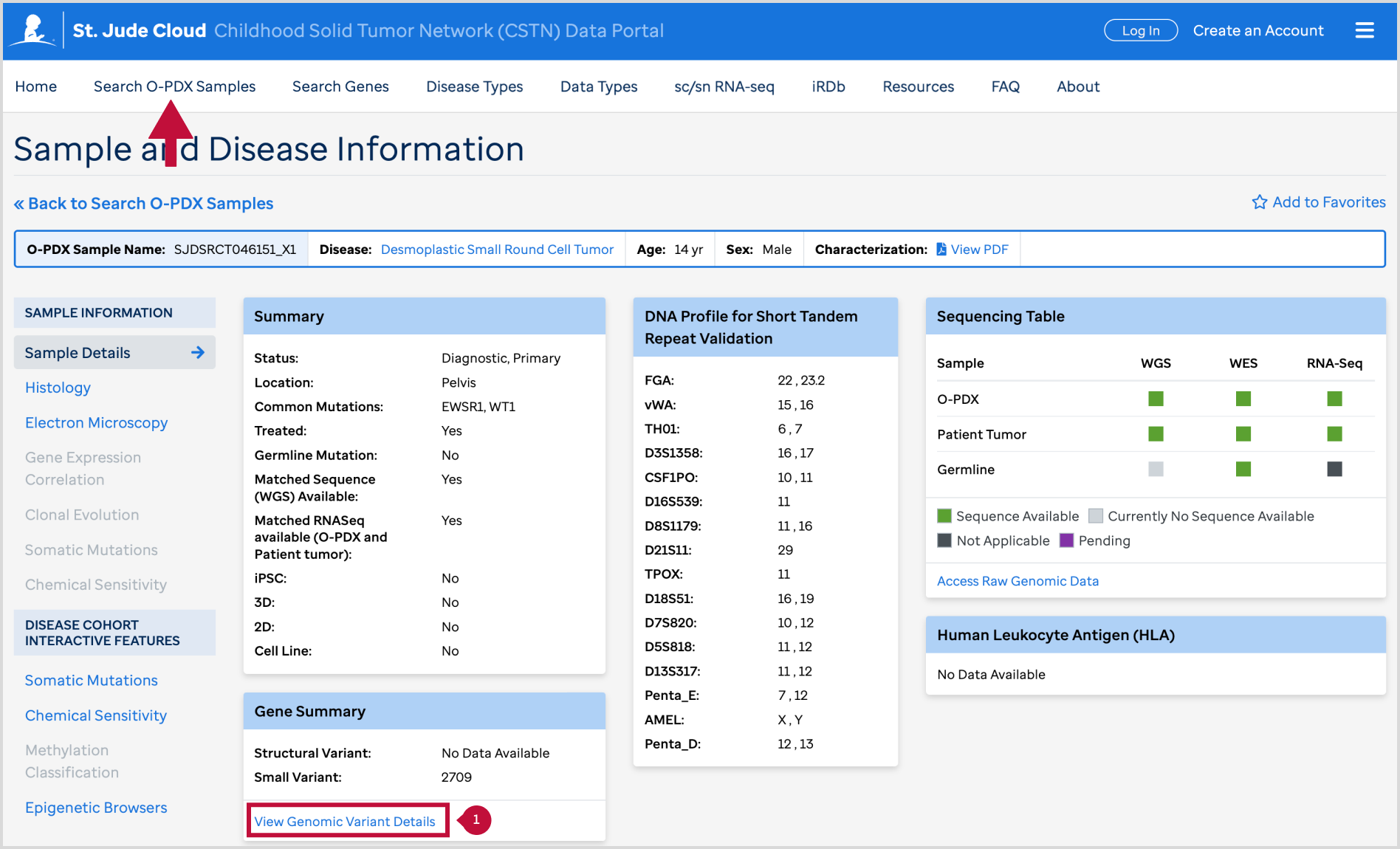The image size is (1400, 849).
Task: Open Epigenetic Browsers sidebar link
Action: click(96, 808)
